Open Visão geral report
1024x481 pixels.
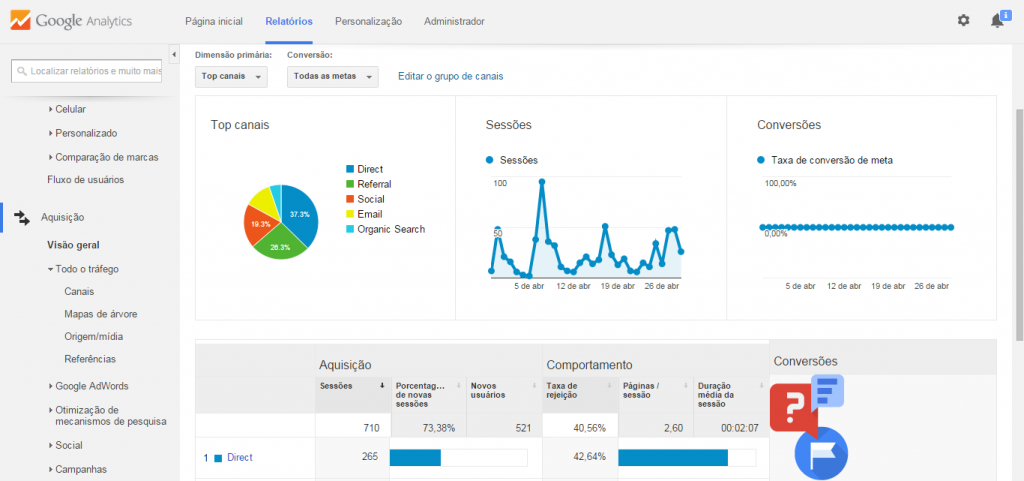point(73,245)
